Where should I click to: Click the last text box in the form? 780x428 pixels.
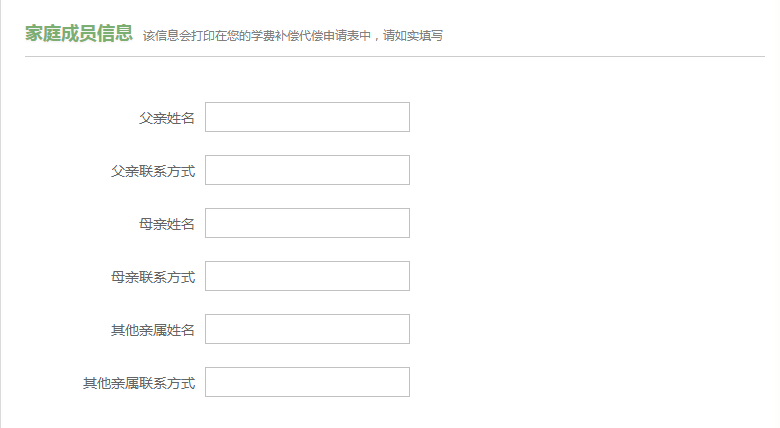point(307,382)
